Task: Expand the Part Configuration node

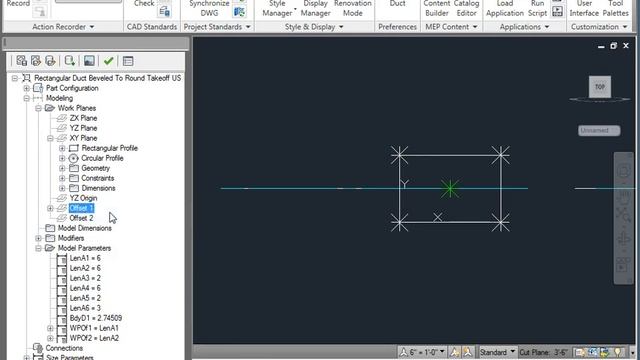Action: point(27,88)
